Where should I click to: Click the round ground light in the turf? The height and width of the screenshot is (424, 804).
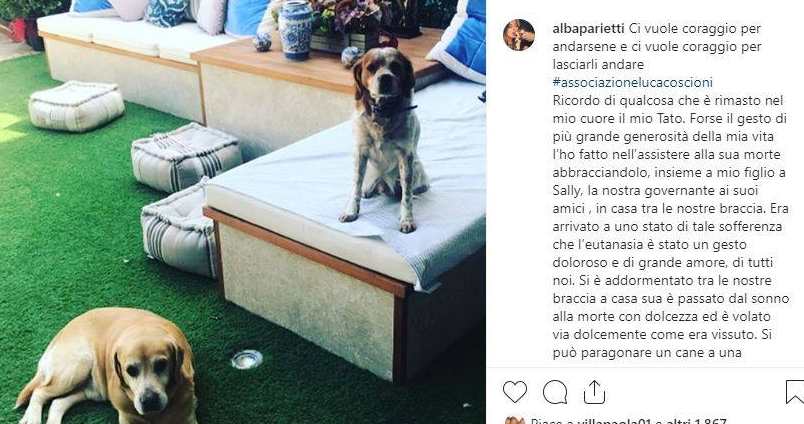coord(247,359)
